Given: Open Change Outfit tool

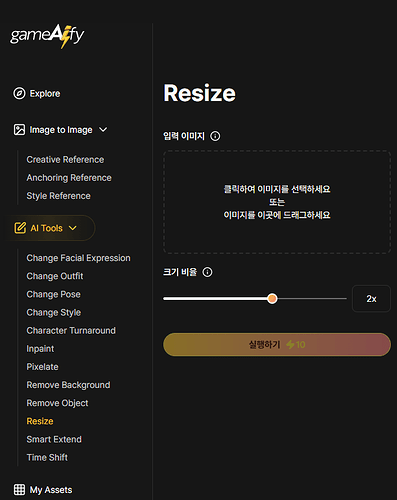Looking at the screenshot, I should (x=55, y=276).
